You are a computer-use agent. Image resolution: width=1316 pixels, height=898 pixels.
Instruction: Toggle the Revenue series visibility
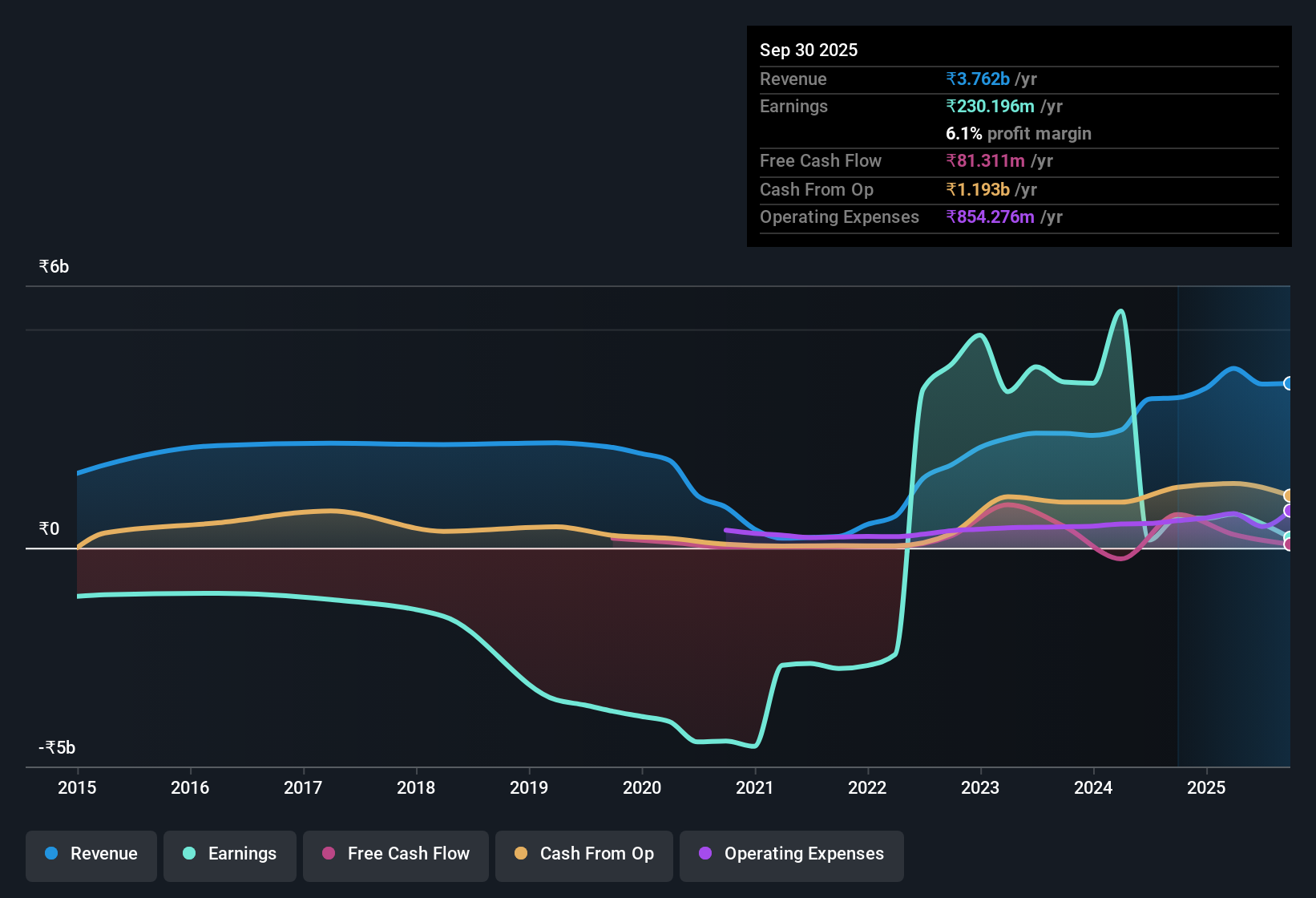tap(91, 854)
